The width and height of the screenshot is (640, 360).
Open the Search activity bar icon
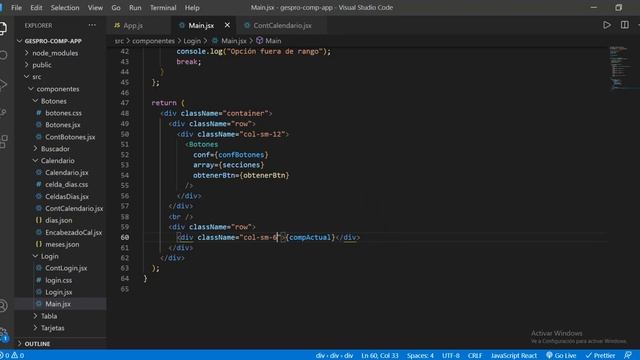[3, 55]
